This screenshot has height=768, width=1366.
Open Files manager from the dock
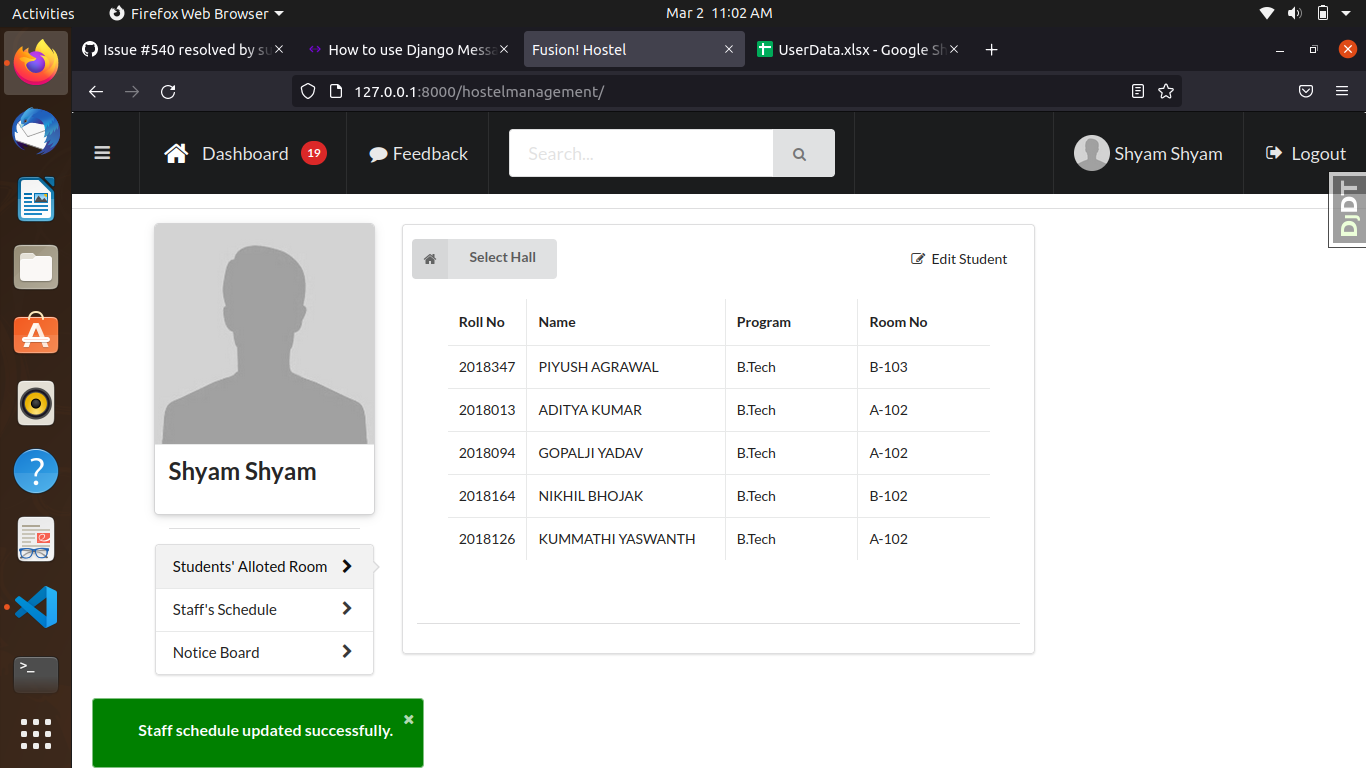(36, 267)
